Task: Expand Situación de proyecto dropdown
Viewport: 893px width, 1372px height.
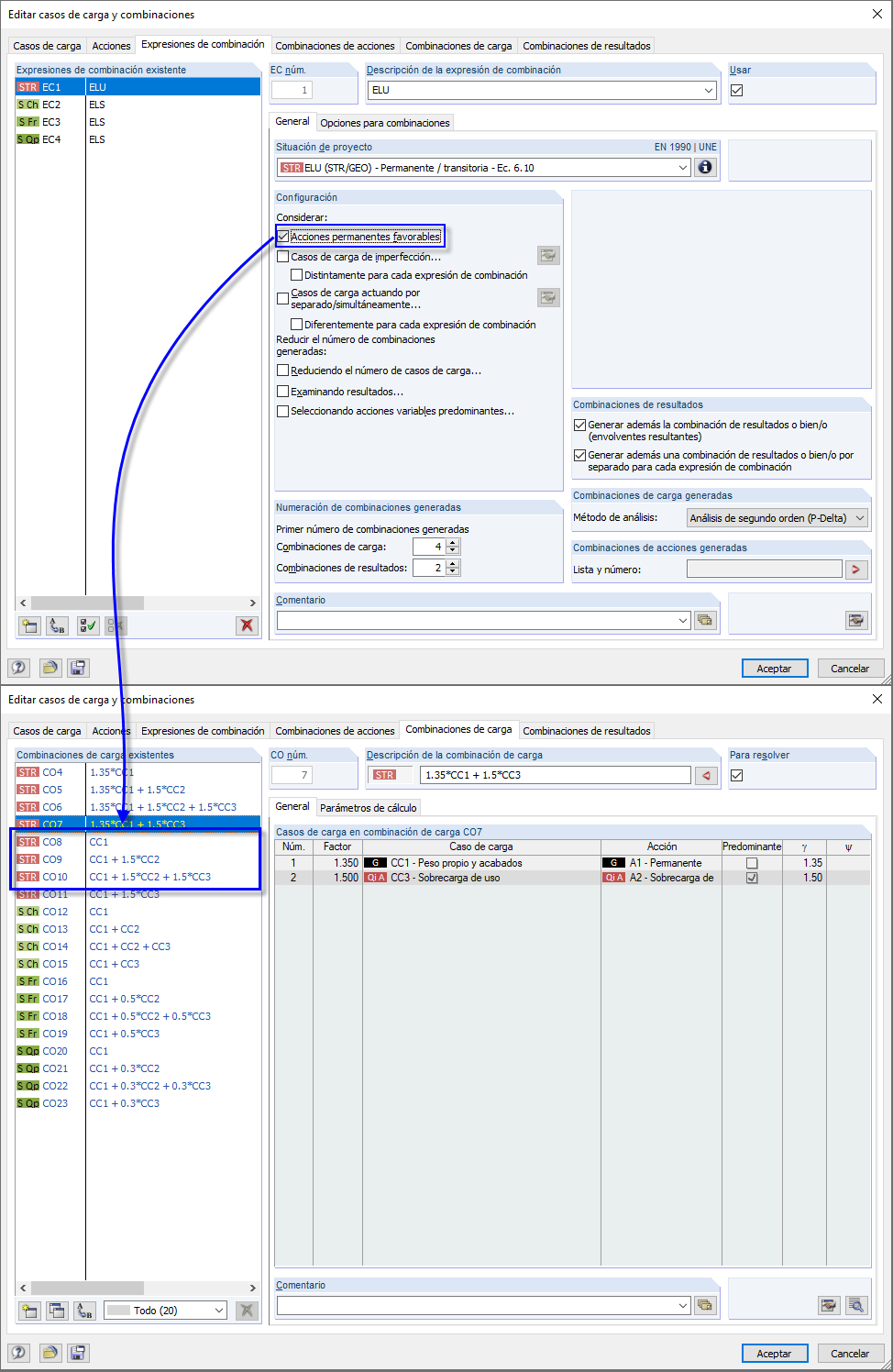Action: click(683, 167)
